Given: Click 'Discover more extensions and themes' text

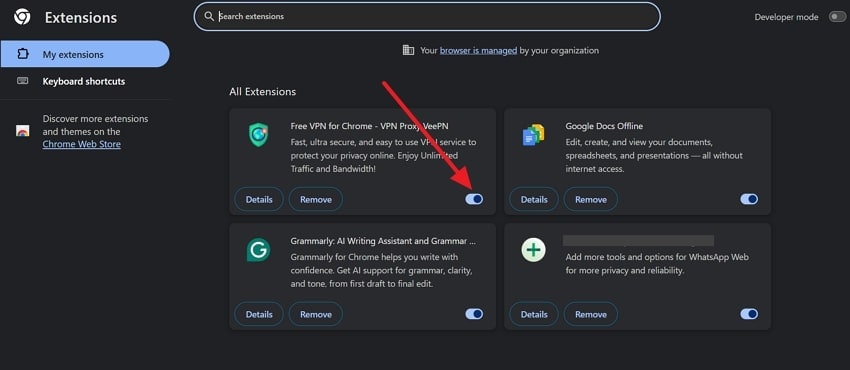Looking at the screenshot, I should click(x=95, y=125).
